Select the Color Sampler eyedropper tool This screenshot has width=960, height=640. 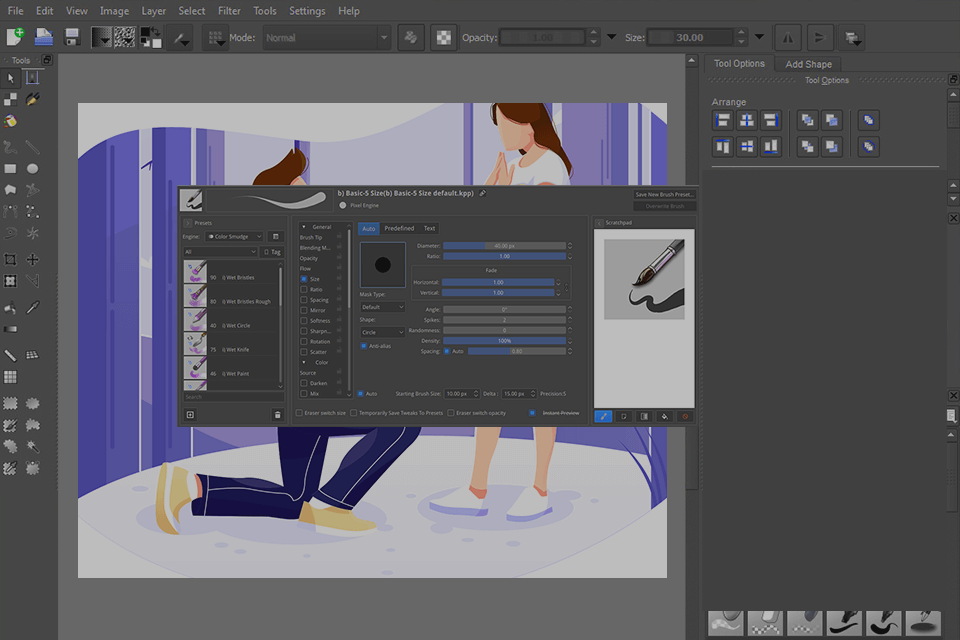pos(33,305)
